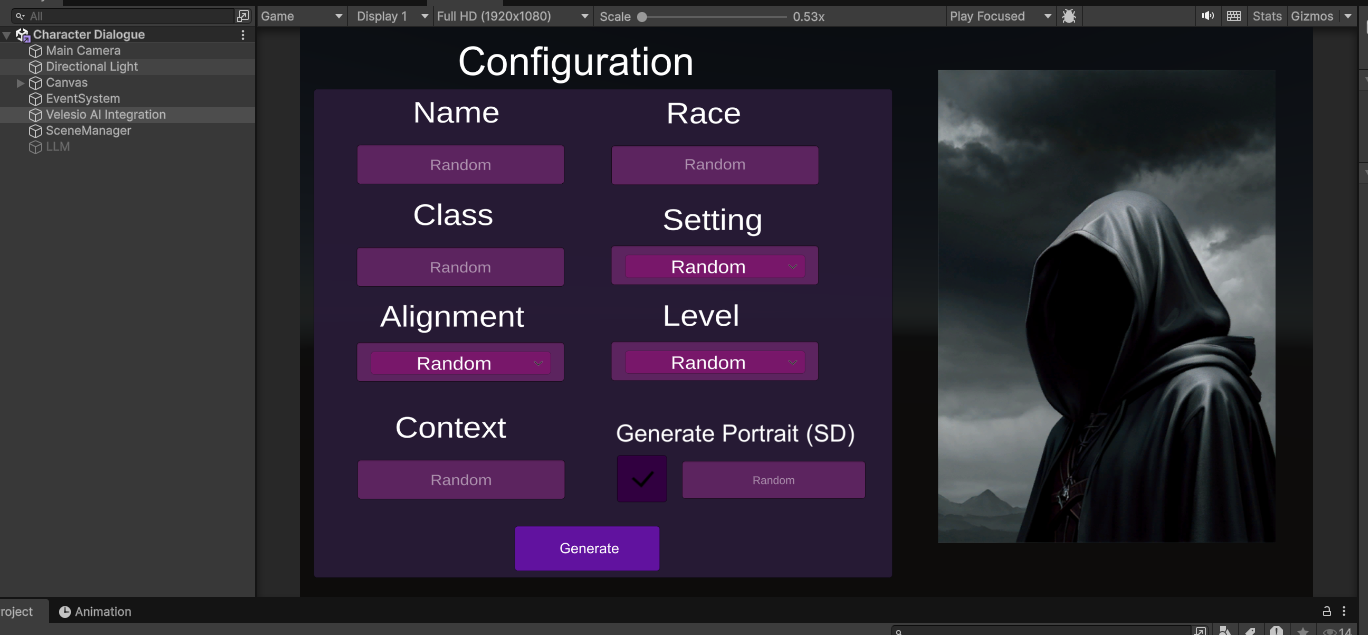Viewport: 1368px width, 635px height.
Task: Uncheck the Generate Portrait (SD) checkbox
Action: (x=642, y=479)
